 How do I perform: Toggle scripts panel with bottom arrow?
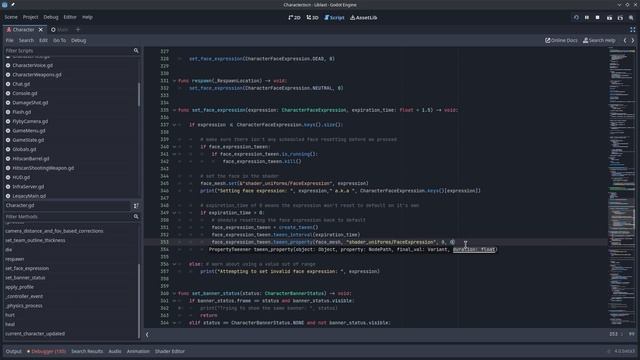tap(147, 335)
